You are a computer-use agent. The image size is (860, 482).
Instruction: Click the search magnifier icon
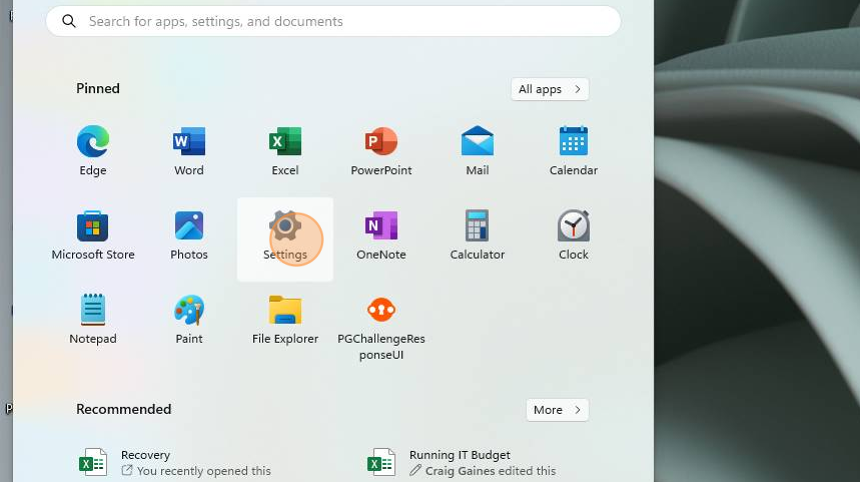[69, 21]
